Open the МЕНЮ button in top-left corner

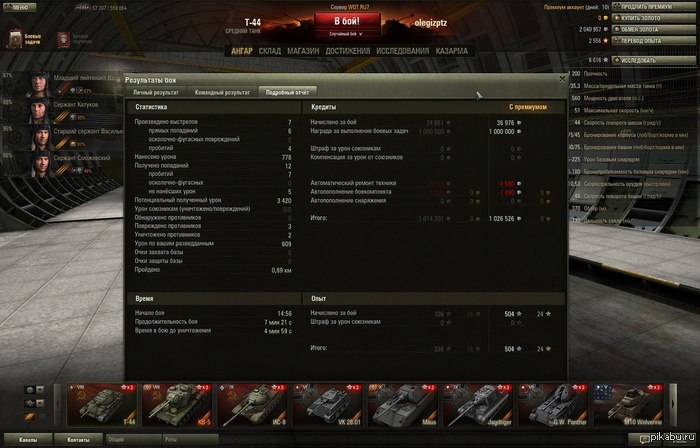point(19,6)
